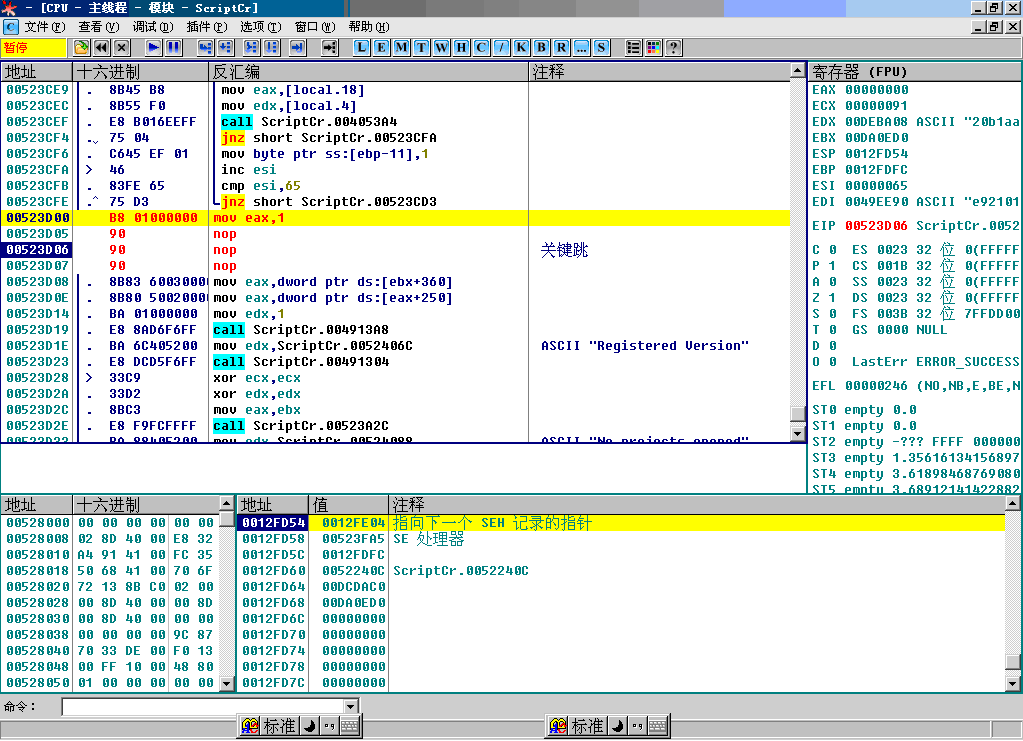This screenshot has height=741, width=1023.
Task: Click the disassembly pane scroll-up arrow
Action: (797, 71)
